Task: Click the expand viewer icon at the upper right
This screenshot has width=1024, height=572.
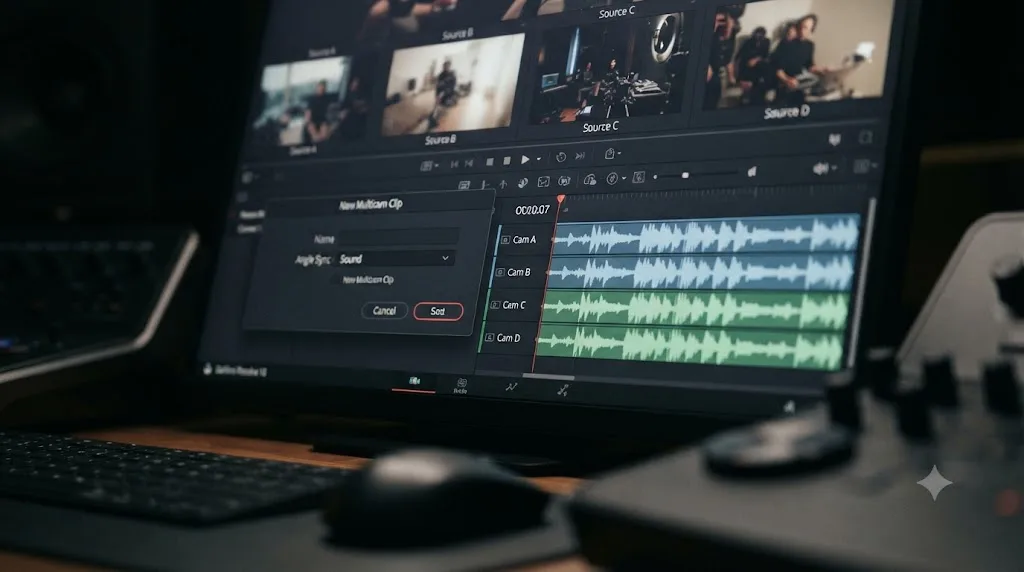Action: (865, 138)
